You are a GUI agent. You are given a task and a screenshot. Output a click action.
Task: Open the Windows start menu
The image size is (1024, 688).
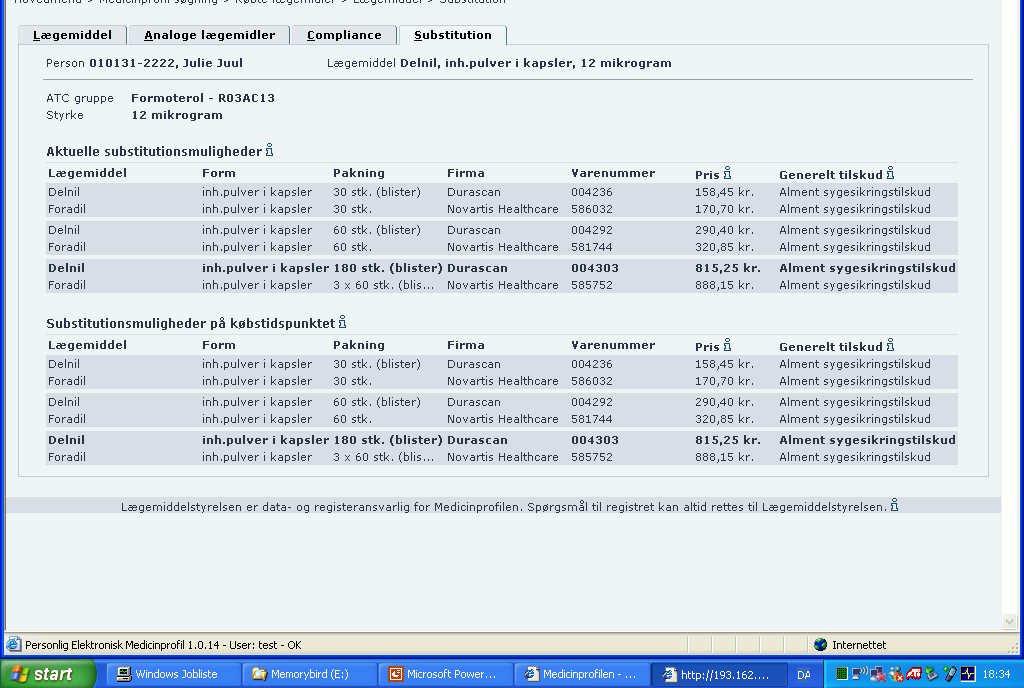pos(47,674)
